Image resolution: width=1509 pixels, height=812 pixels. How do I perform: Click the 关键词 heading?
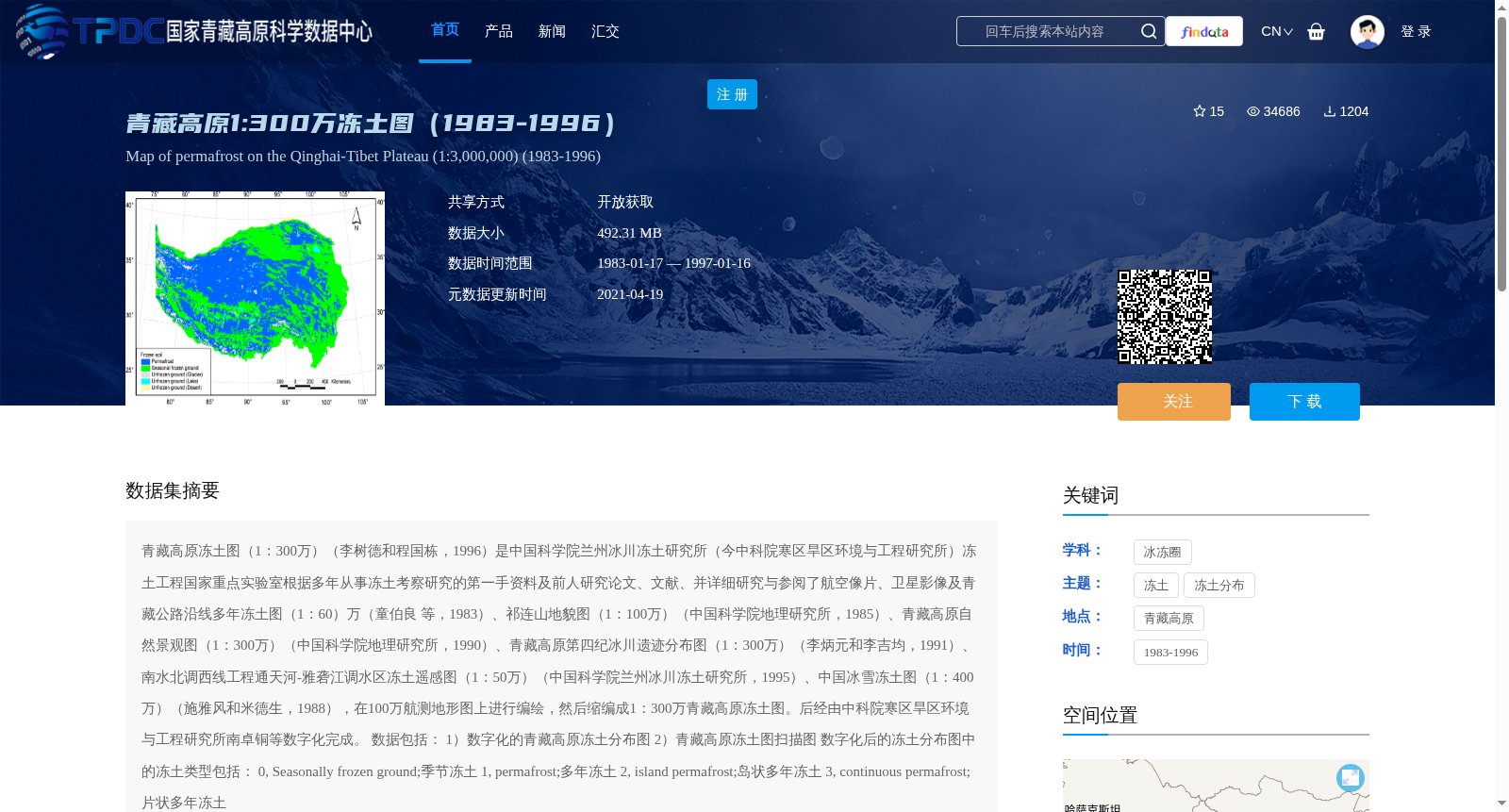1090,495
